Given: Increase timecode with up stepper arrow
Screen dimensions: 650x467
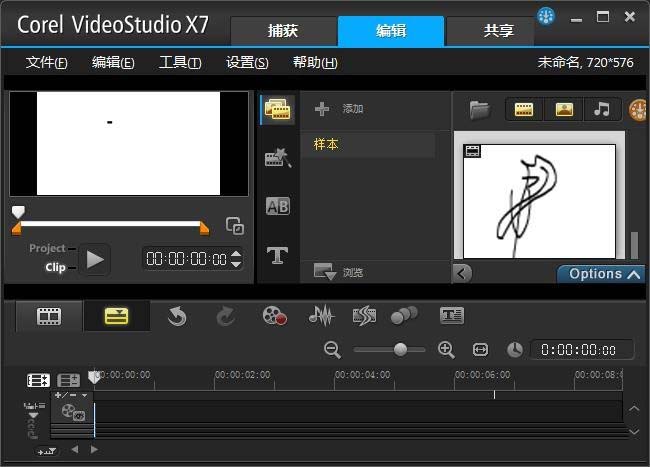Looking at the screenshot, I should pyautogui.click(x=235, y=254).
